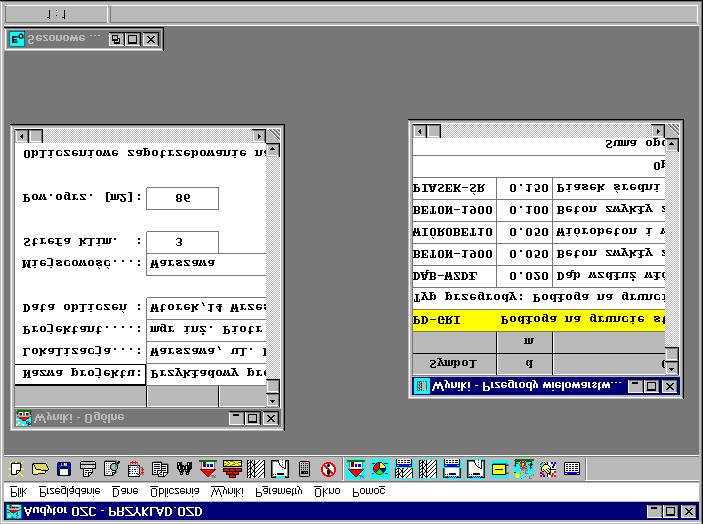Click horizontal scrollbar left arrow in Wyniki - Przegrody
The image size is (703, 524).
pyautogui.click(x=420, y=131)
